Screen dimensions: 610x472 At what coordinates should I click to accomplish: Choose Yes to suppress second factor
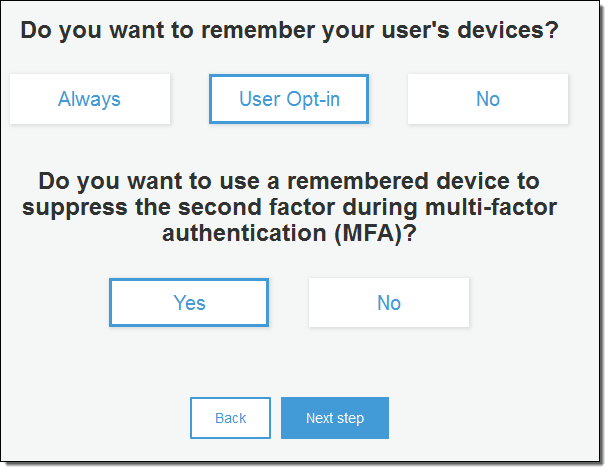coord(189,303)
